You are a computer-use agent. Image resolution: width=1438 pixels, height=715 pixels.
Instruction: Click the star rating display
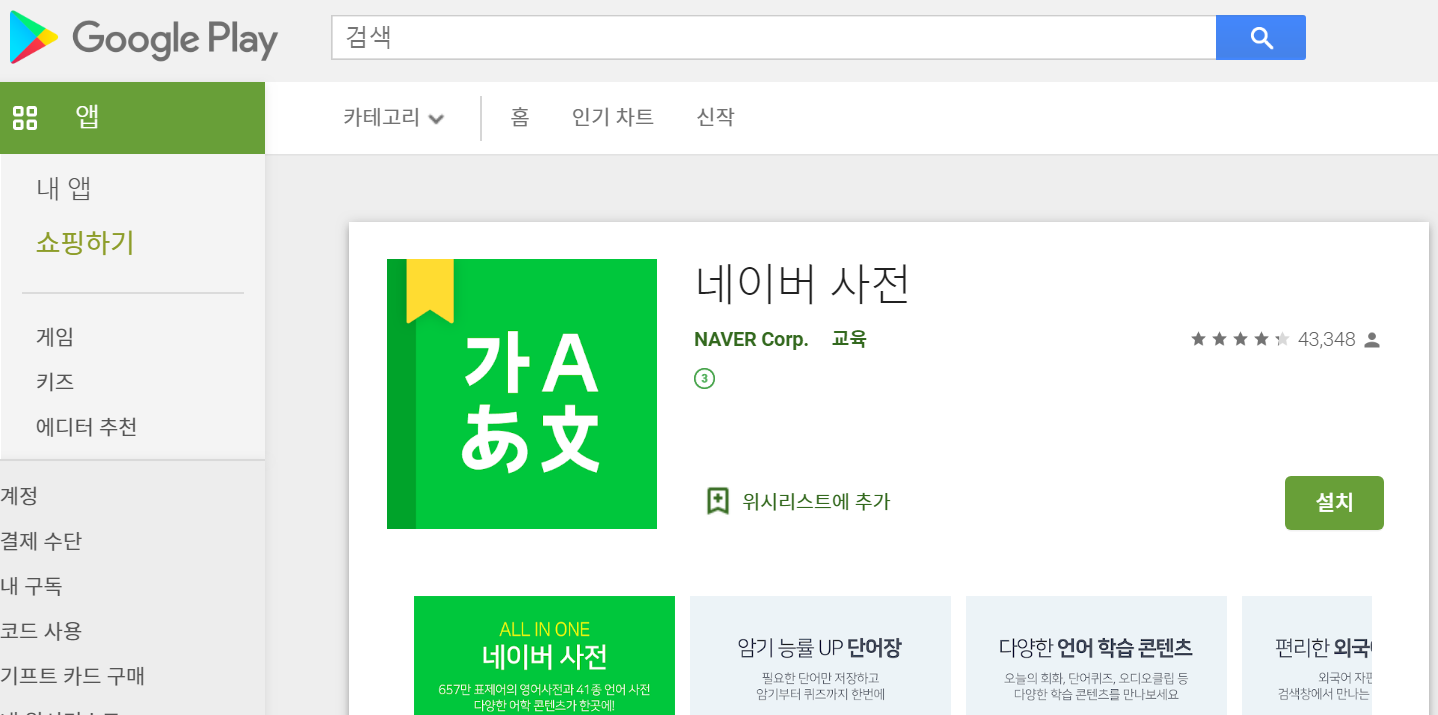click(1240, 340)
